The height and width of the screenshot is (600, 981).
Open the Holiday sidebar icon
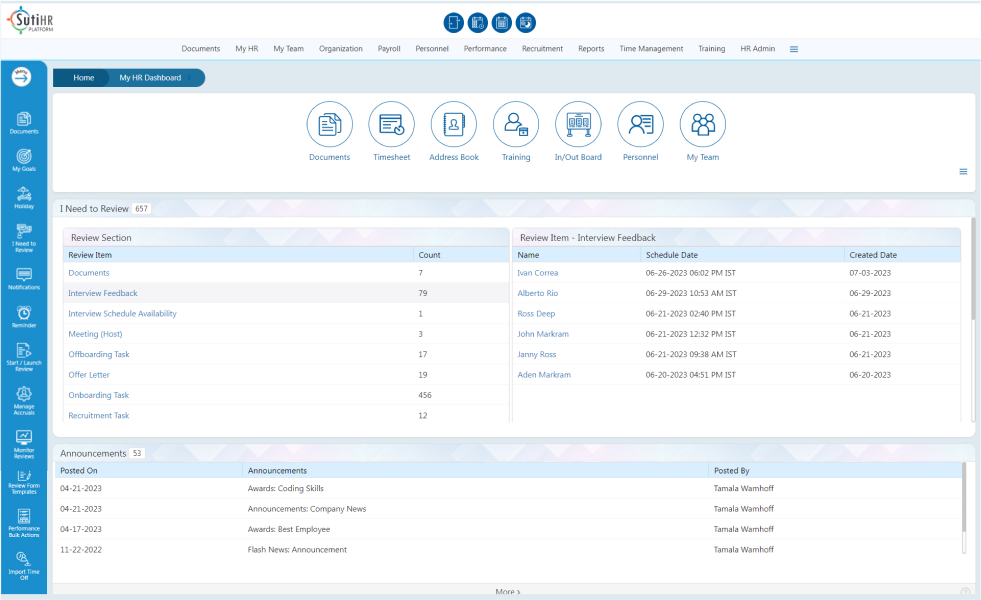tap(24, 198)
